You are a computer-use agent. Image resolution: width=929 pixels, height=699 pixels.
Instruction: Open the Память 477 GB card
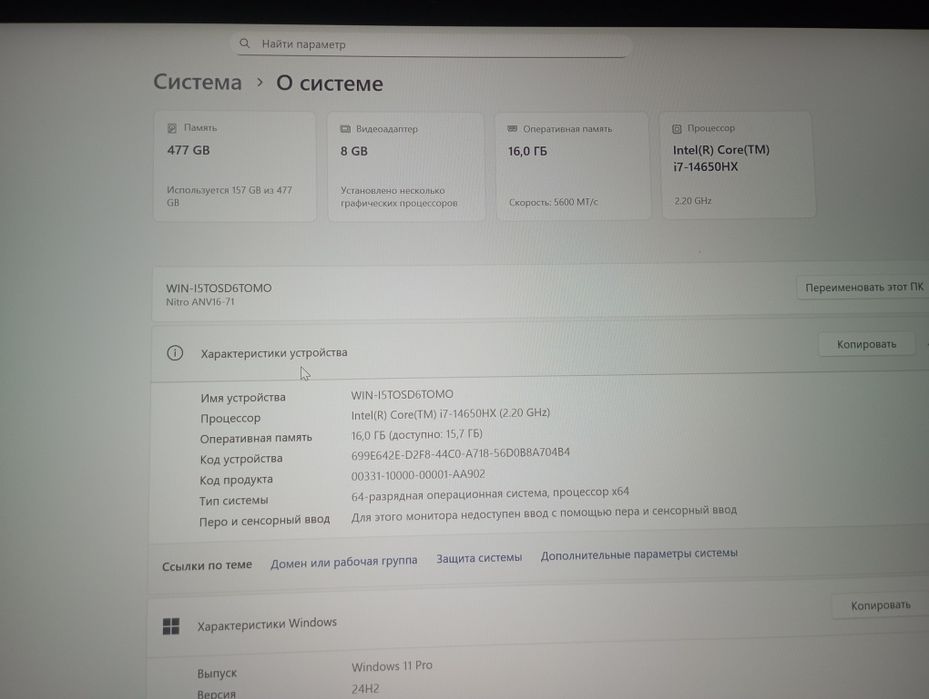[x=235, y=166]
